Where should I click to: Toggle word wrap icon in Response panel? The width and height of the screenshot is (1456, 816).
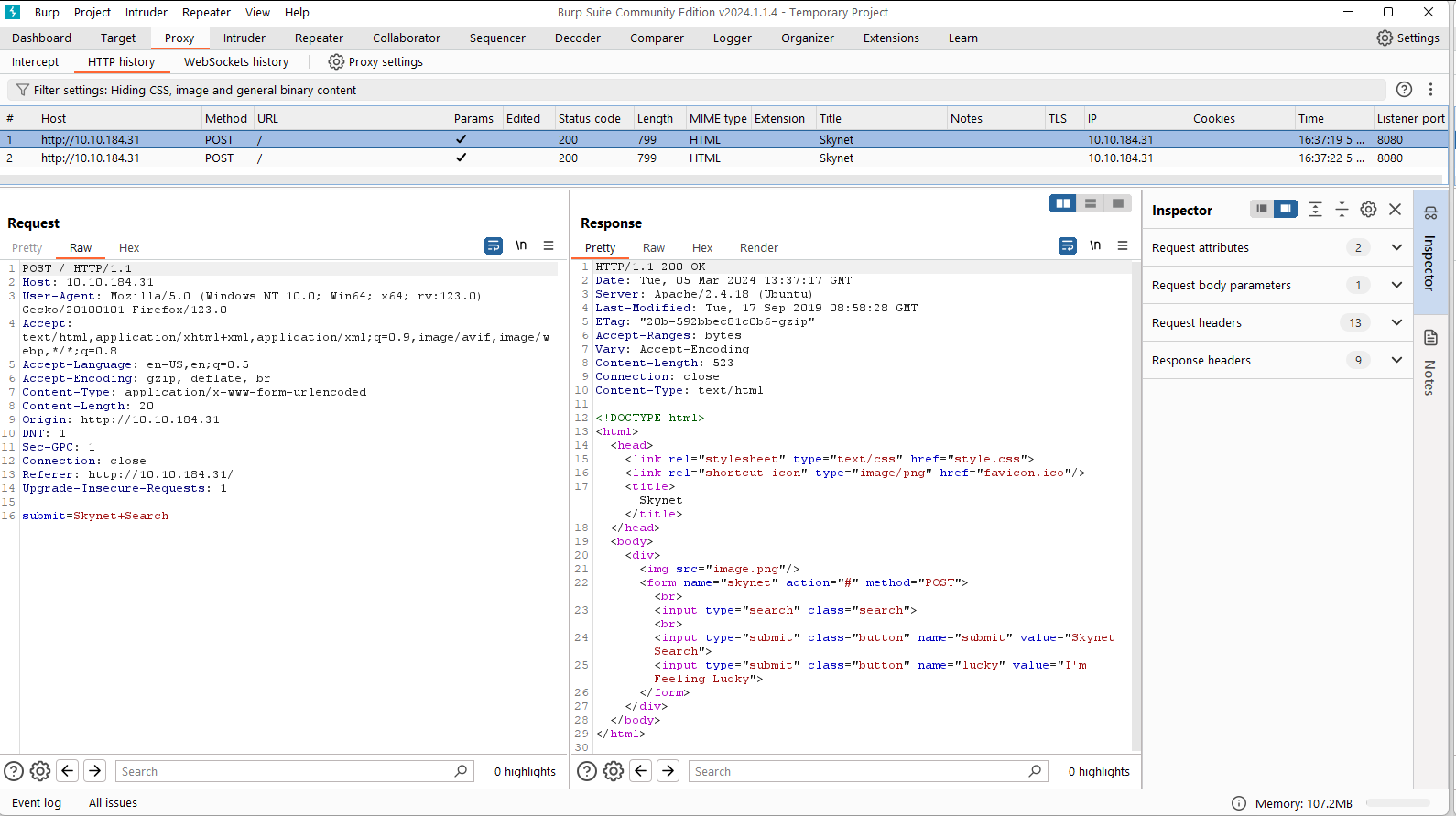[1068, 245]
